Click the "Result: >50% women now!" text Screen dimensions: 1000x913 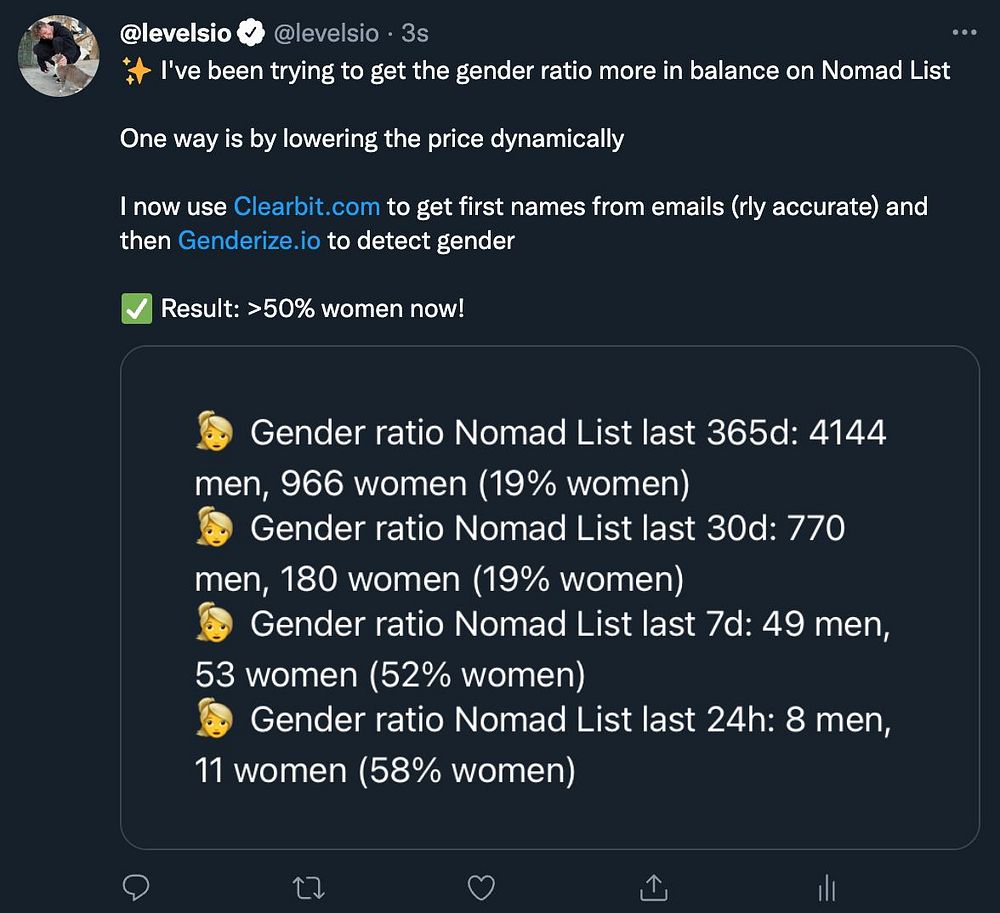coord(312,309)
